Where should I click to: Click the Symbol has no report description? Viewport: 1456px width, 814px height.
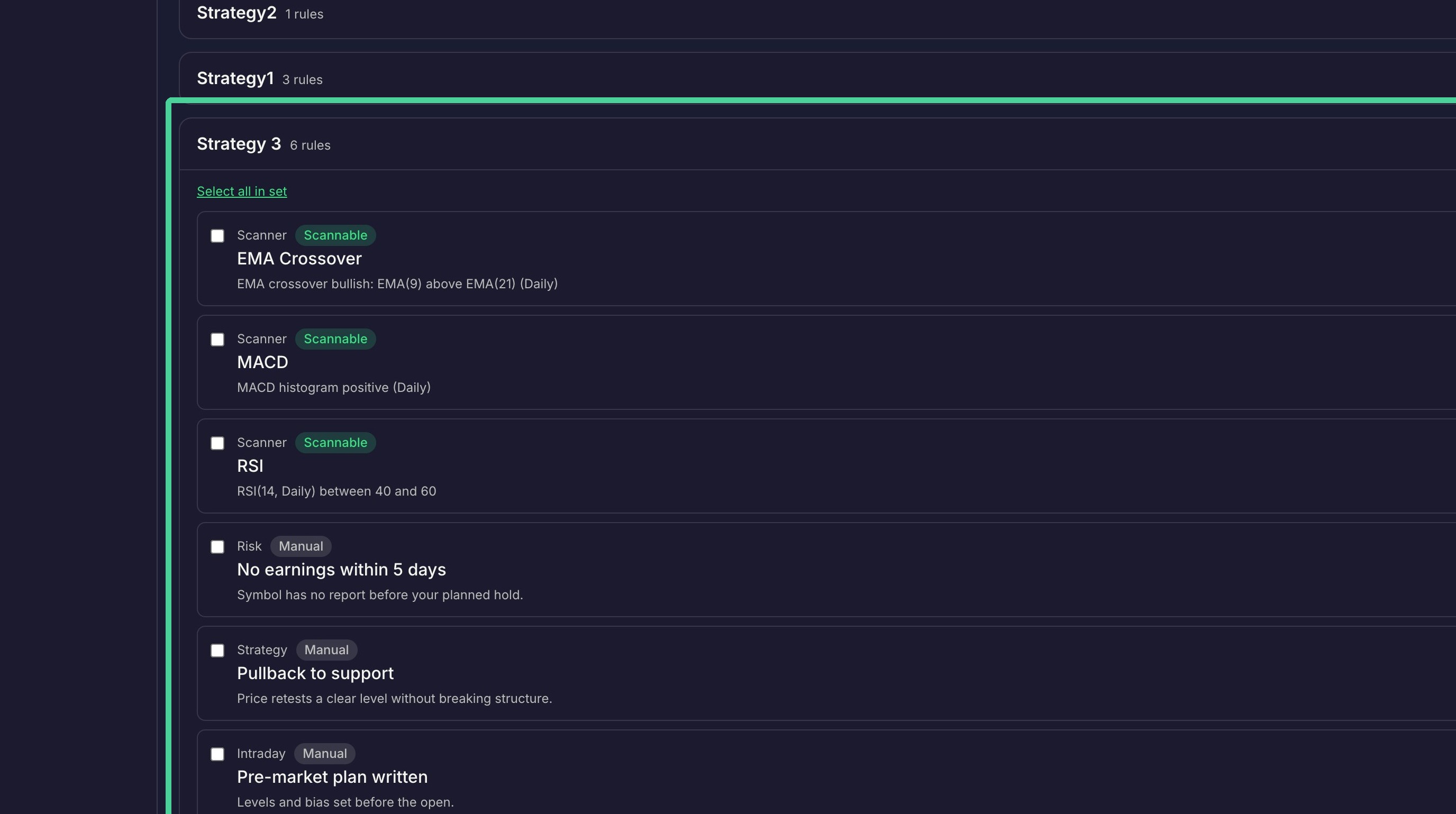[380, 596]
